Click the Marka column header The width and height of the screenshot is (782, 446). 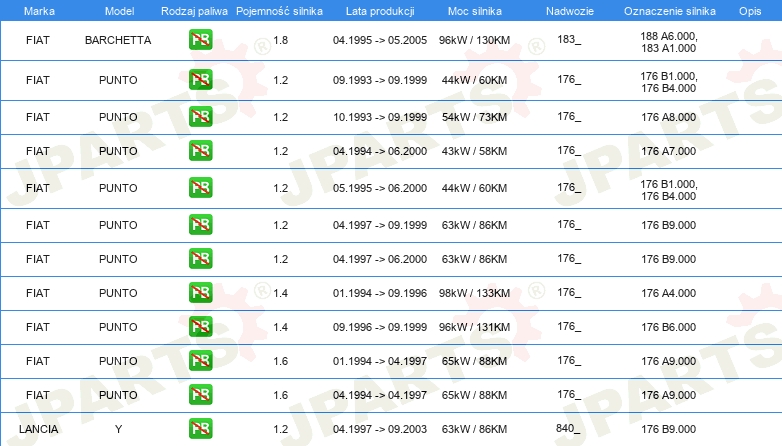pos(39,11)
